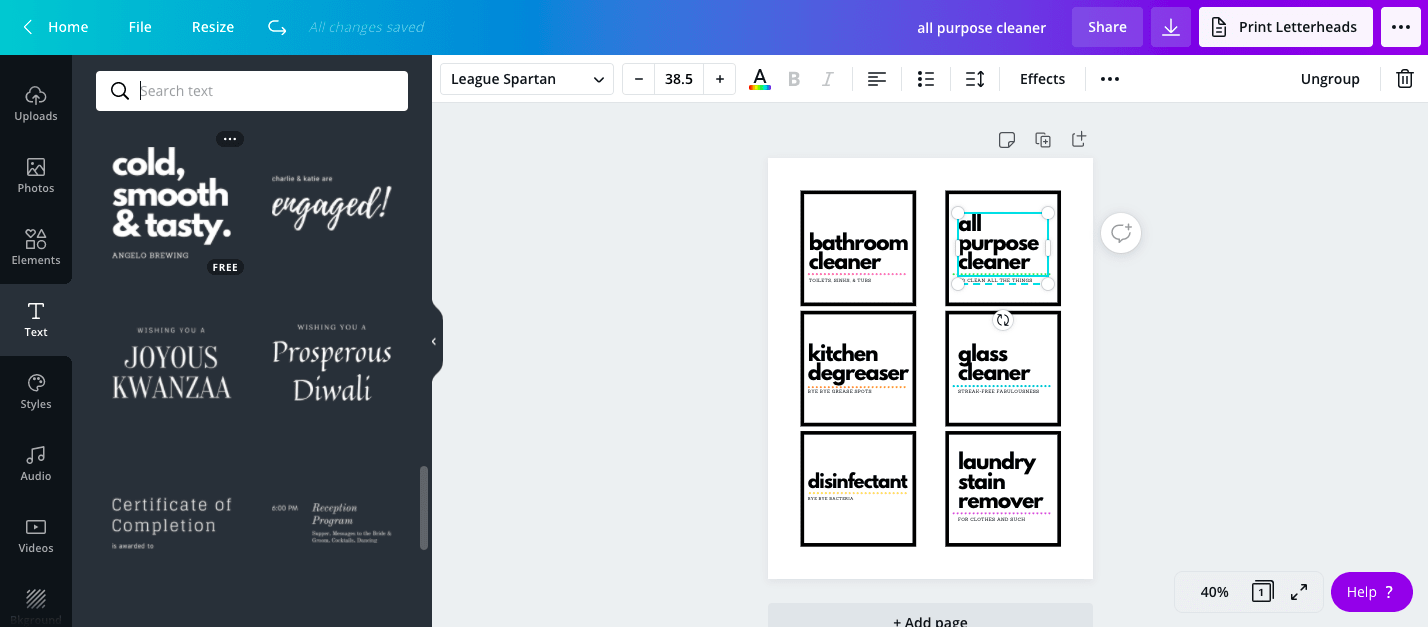The image size is (1428, 627).
Task: Click the Share button
Action: pyautogui.click(x=1107, y=27)
